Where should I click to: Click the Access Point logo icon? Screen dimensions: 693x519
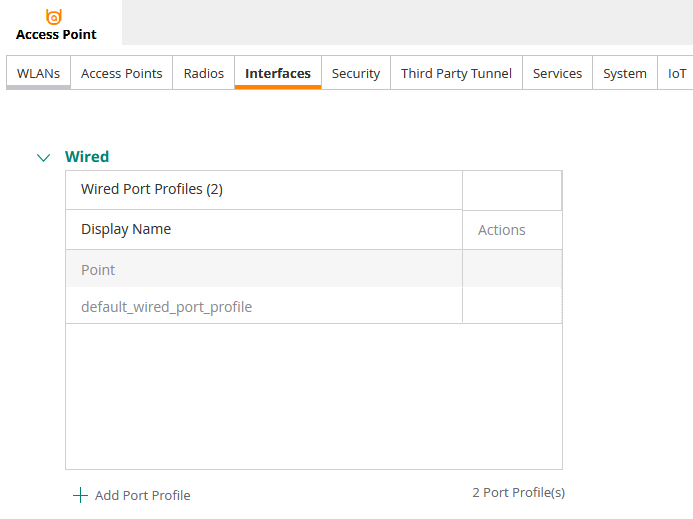(54, 16)
